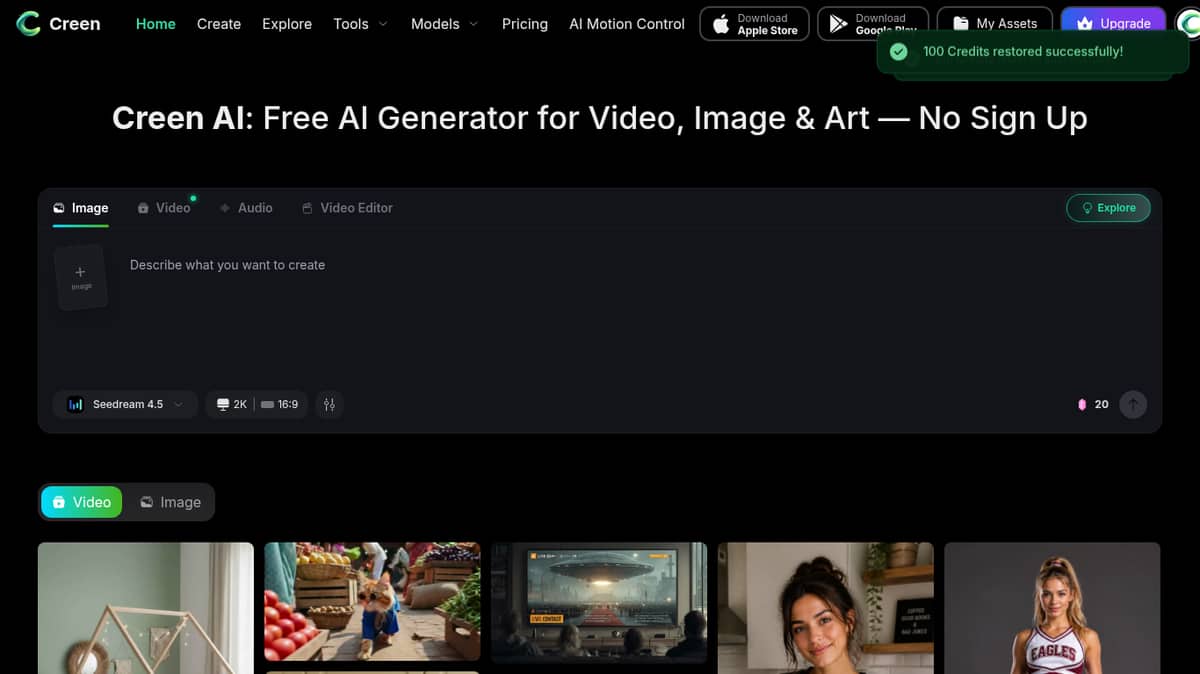The height and width of the screenshot is (674, 1200).
Task: Open the Pricing page link
Action: click(525, 24)
